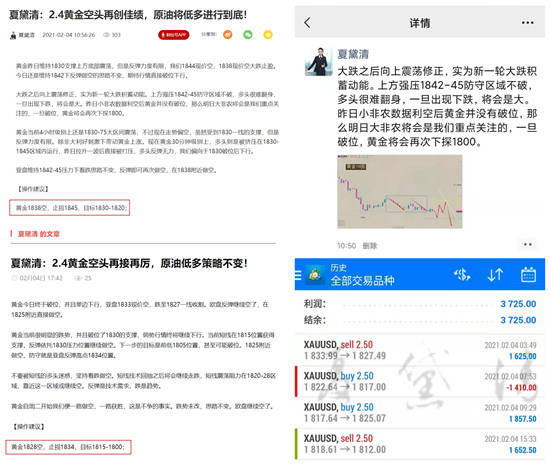Click the advice text 黄金1828空 止损1834

coord(68,447)
